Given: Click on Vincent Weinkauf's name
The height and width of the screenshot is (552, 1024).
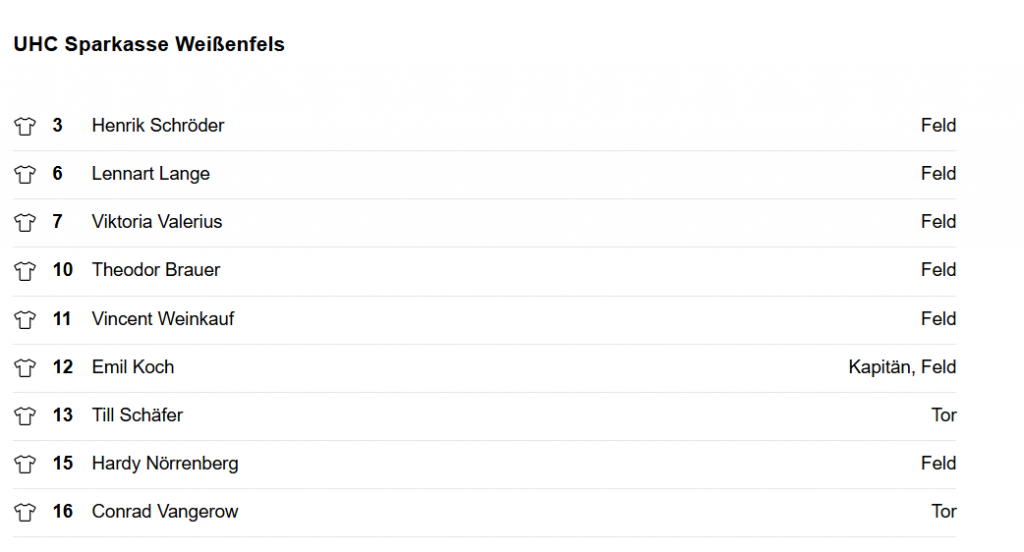Looking at the screenshot, I should [163, 319].
